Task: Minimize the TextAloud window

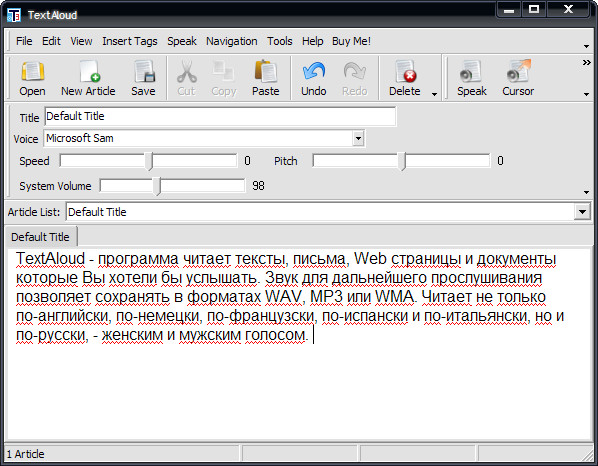Action: [x=509, y=10]
